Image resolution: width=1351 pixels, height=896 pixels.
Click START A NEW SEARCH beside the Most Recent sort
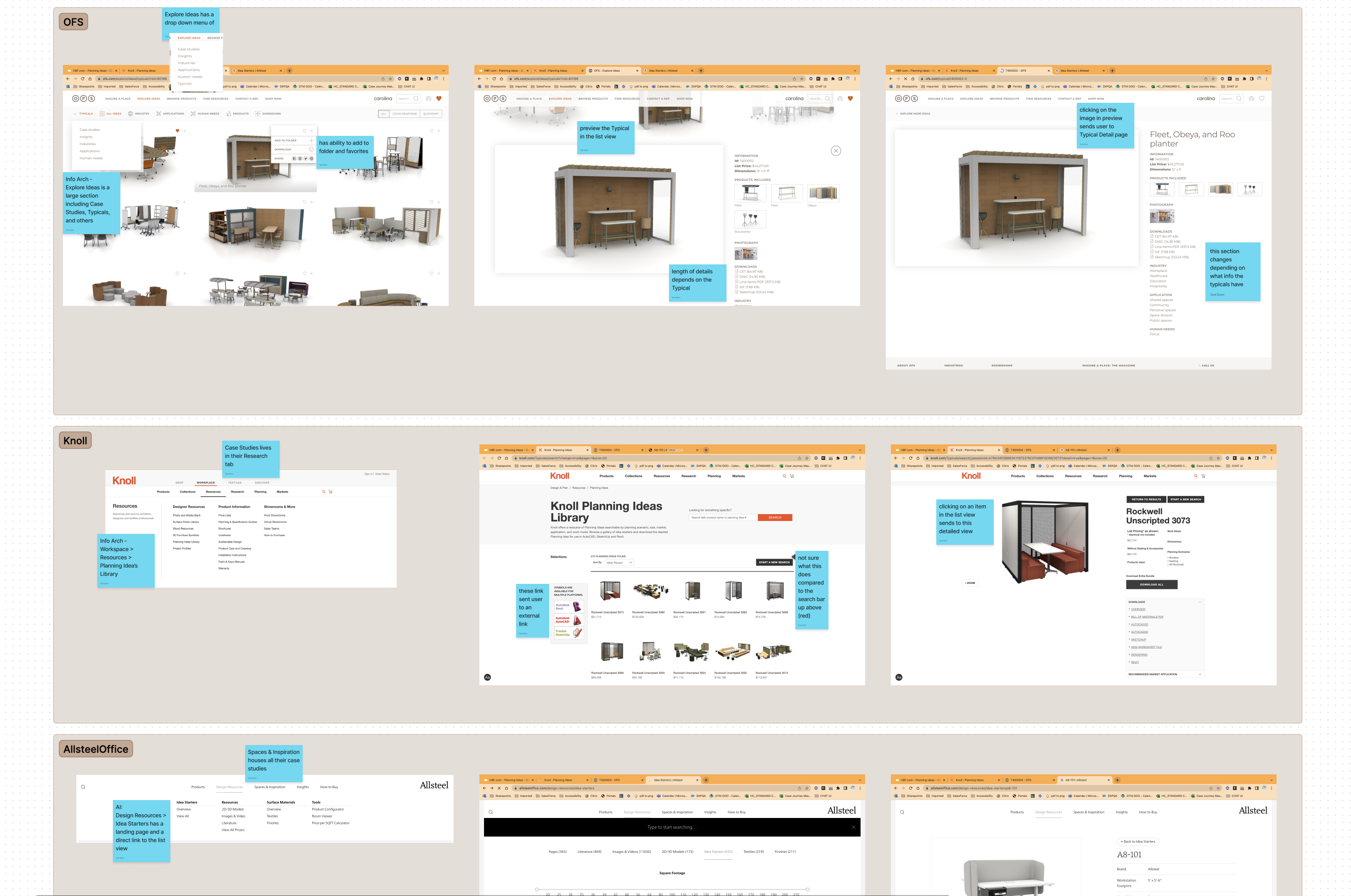pyautogui.click(x=774, y=562)
